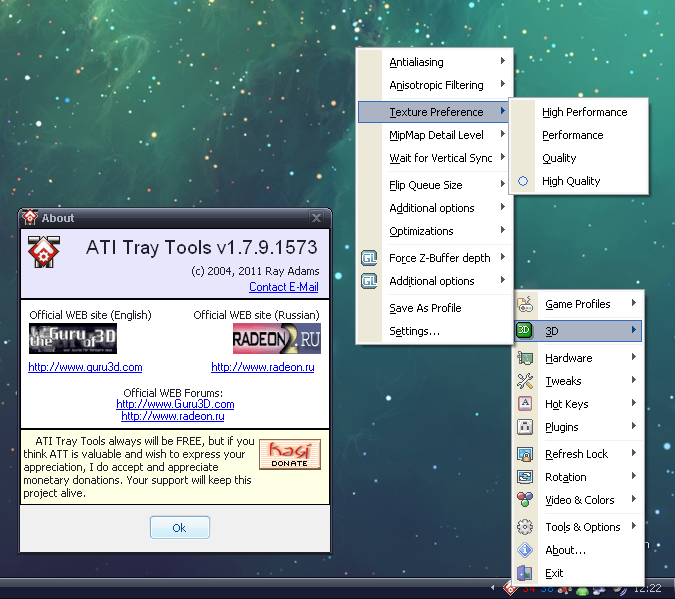Click the Tools & Options gear icon

(525, 527)
